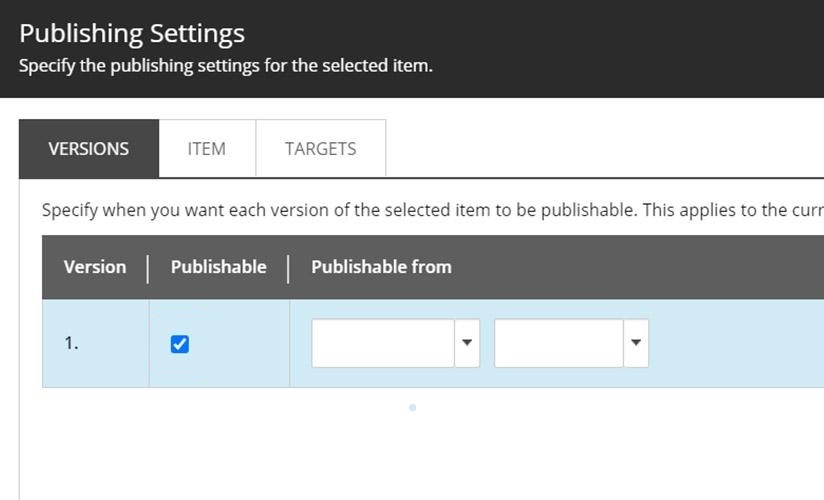Switch to the VERSIONS tab
This screenshot has width=824, height=500.
[89, 149]
